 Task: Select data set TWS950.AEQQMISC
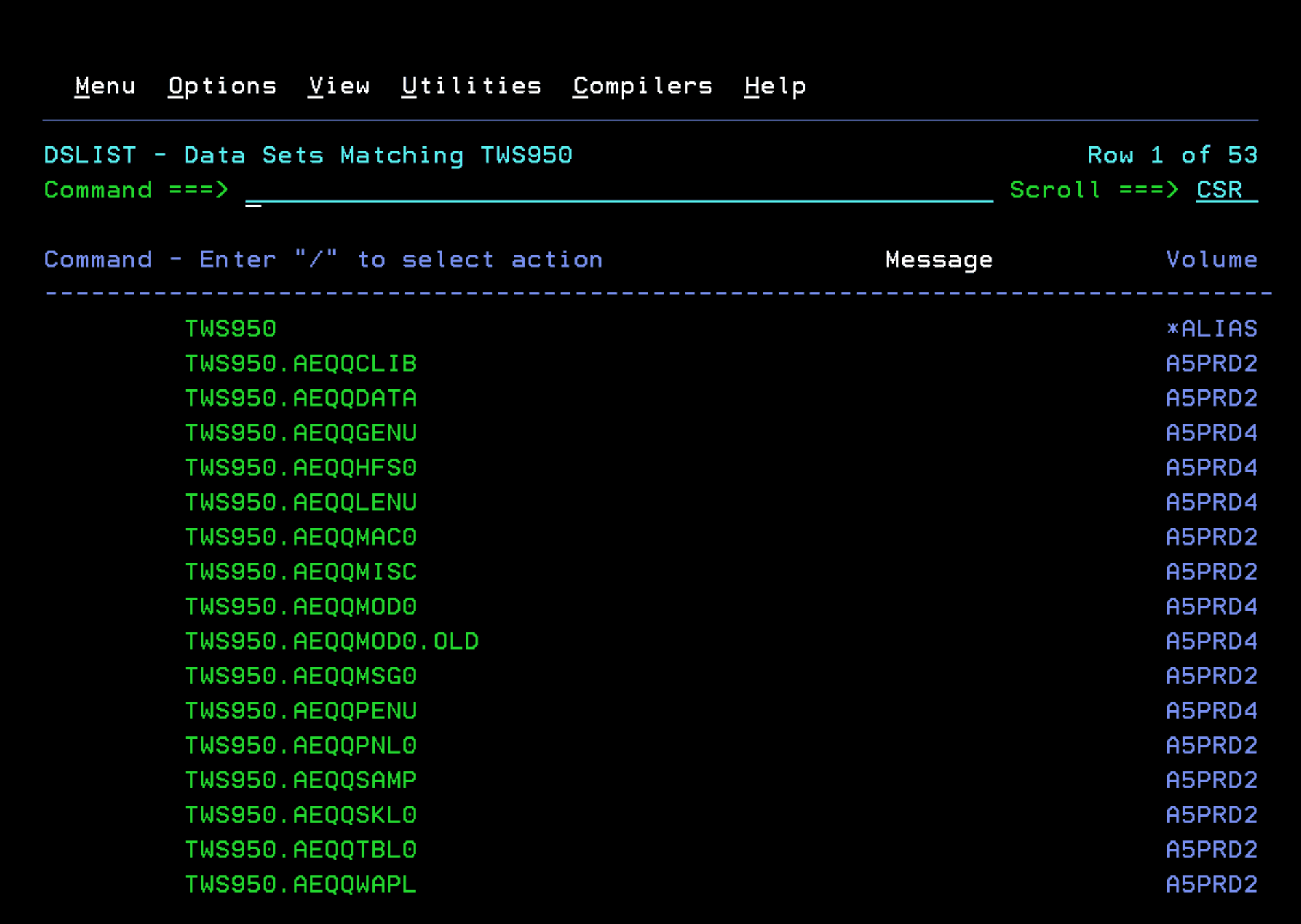point(301,572)
